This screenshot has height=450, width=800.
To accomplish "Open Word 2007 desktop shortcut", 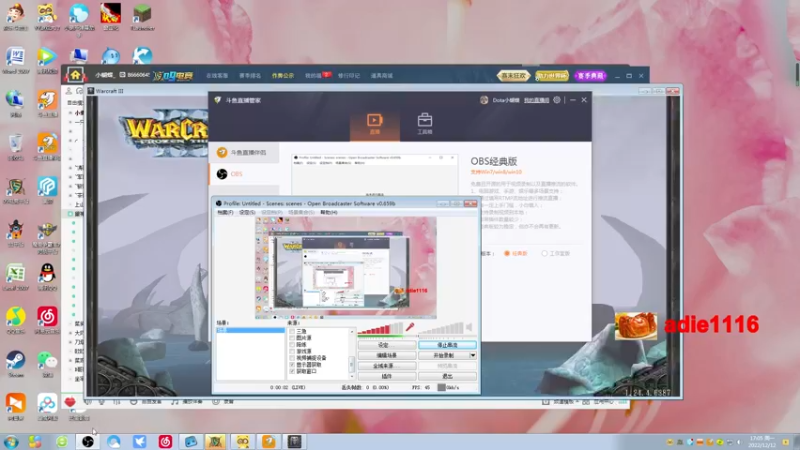I will [15, 60].
